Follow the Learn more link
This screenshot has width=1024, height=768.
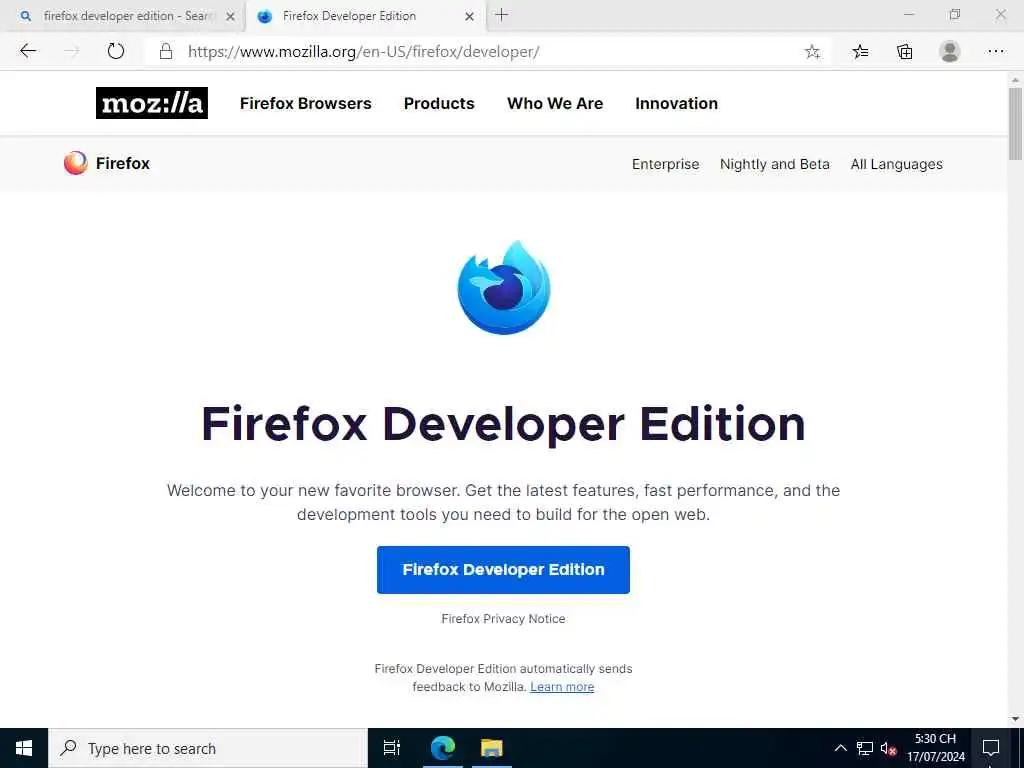(562, 686)
